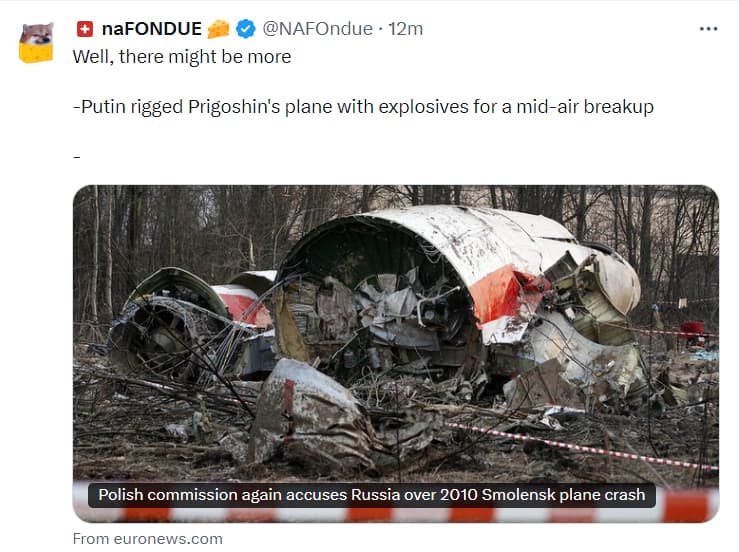The width and height of the screenshot is (739, 552).
Task: Open the tweet via its 12m timestamp
Action: 405,29
